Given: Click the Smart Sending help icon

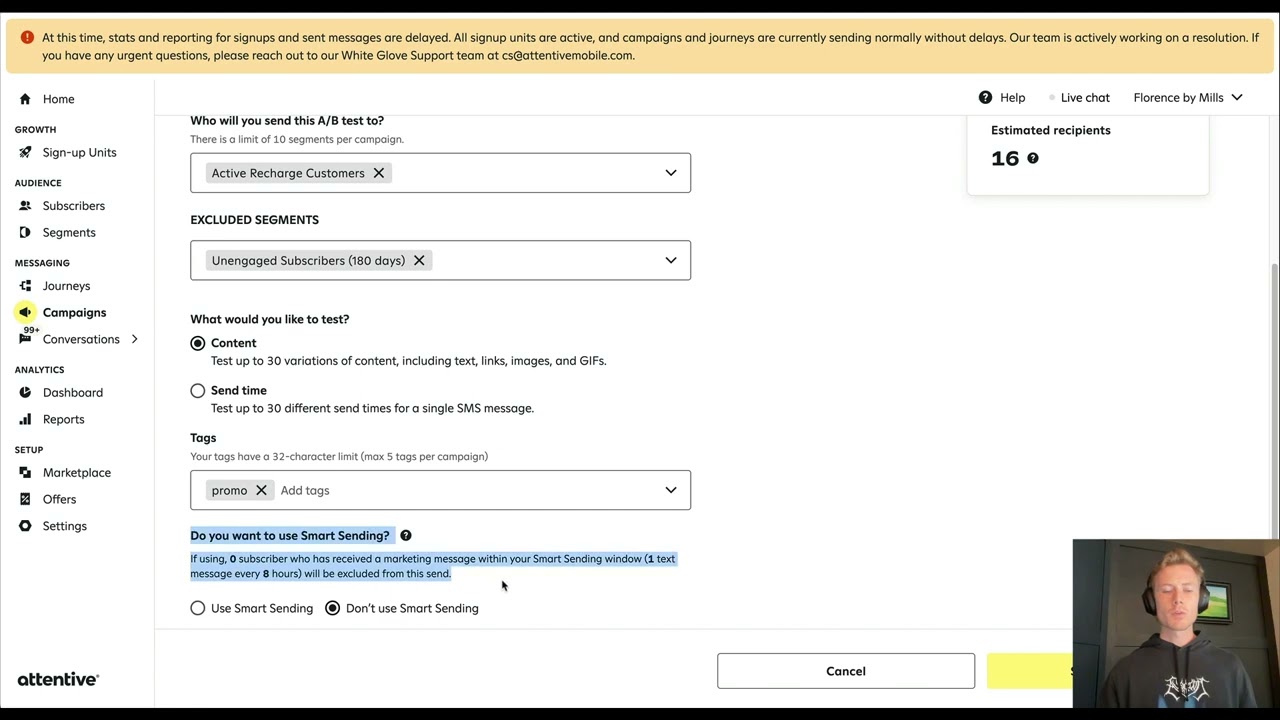Looking at the screenshot, I should click(x=405, y=536).
